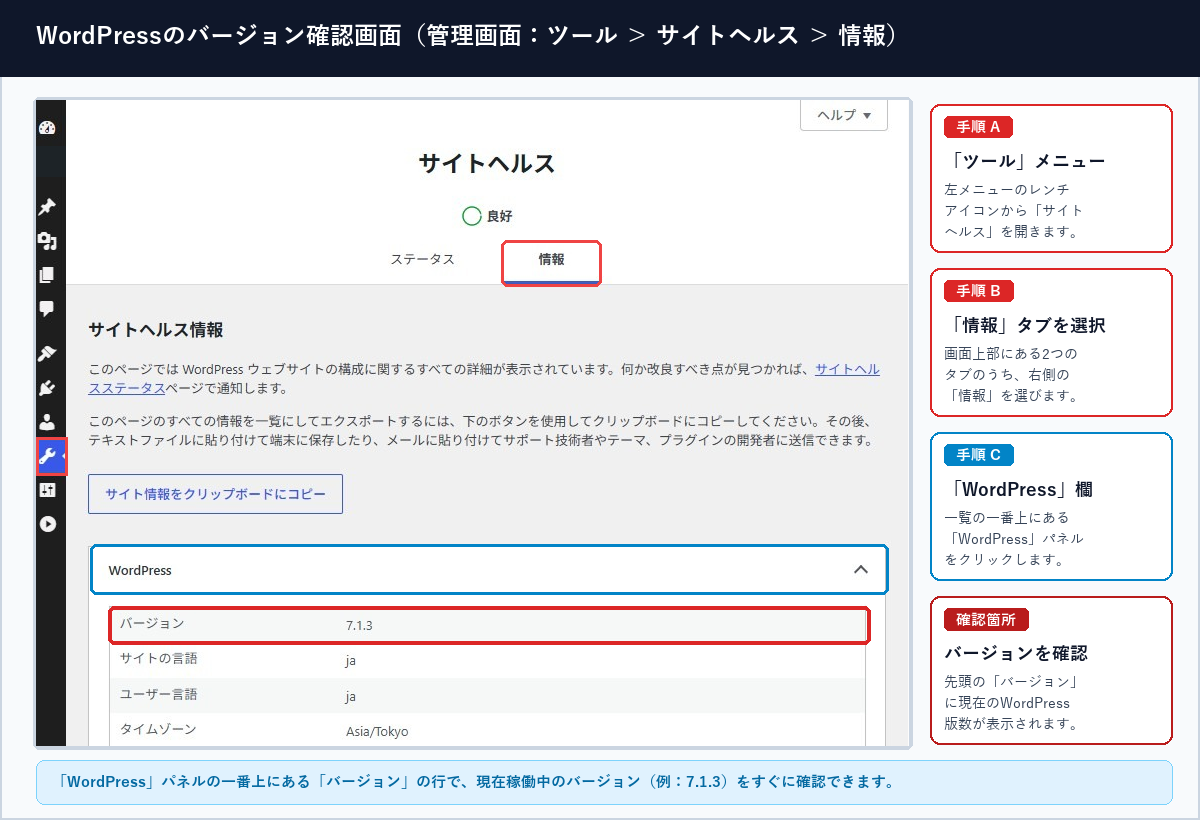Open Tools wrench icon in sidebar
The width and height of the screenshot is (1200, 820).
50,456
